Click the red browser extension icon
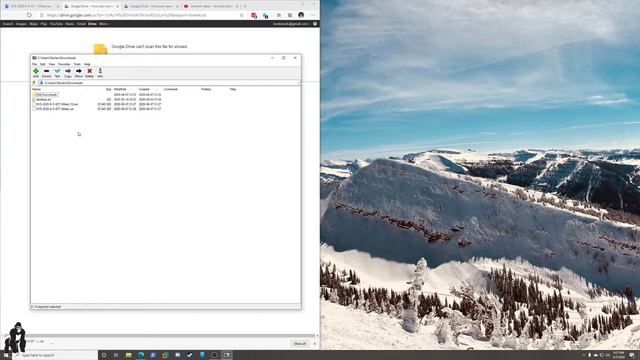The image size is (640, 360). click(x=254, y=16)
